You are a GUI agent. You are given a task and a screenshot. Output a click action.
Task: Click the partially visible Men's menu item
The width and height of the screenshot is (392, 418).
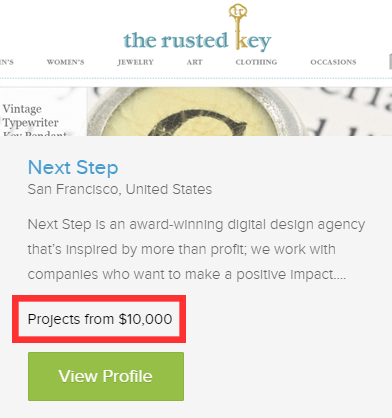click(x=7, y=62)
